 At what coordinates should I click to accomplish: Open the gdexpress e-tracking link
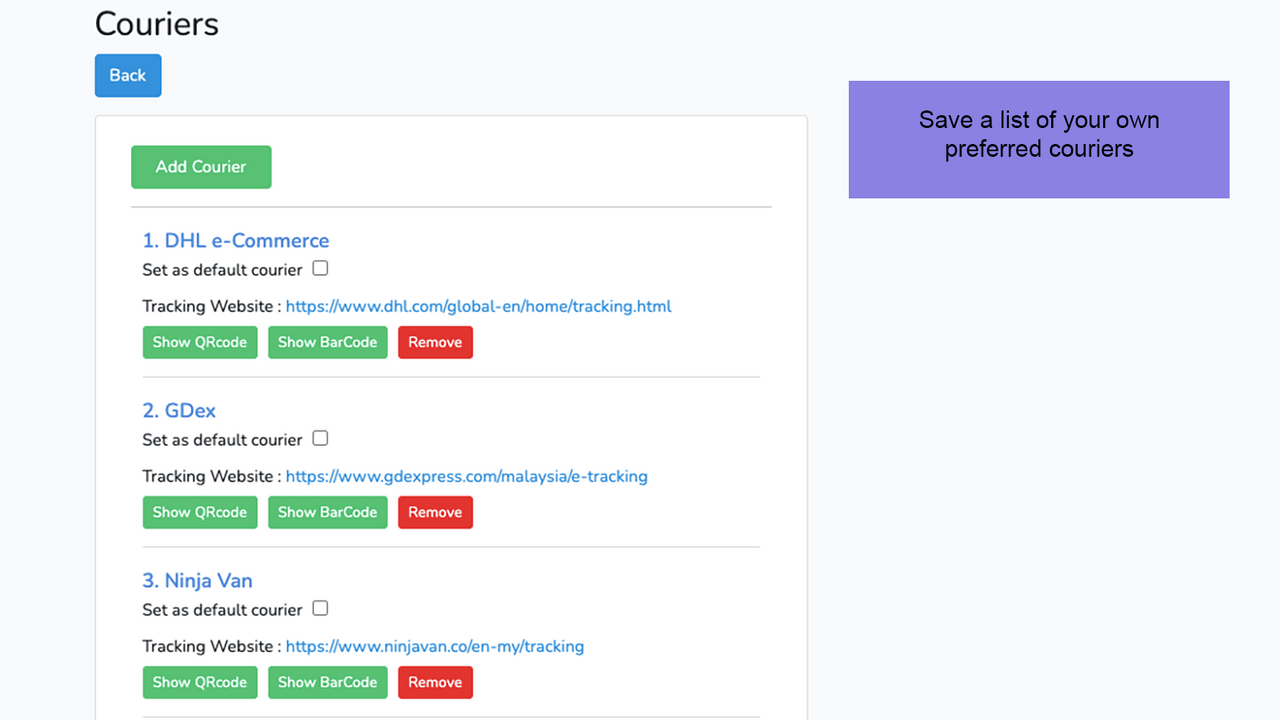(467, 476)
